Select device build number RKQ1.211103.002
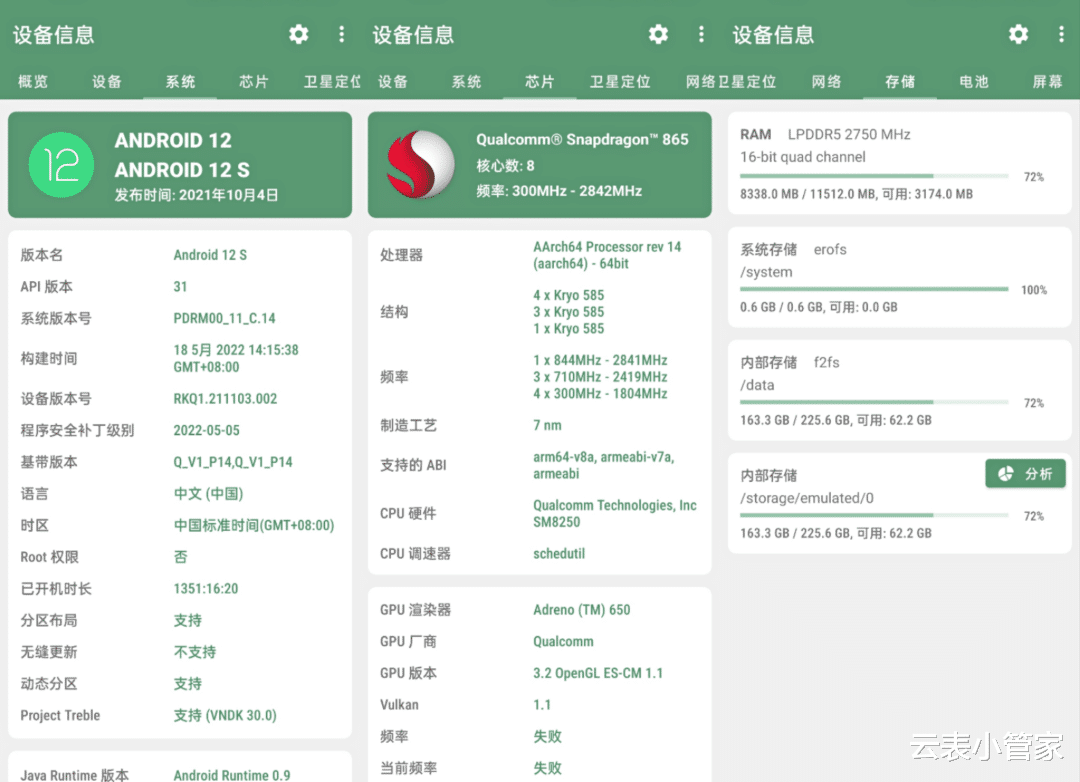The image size is (1080, 782). 225,398
